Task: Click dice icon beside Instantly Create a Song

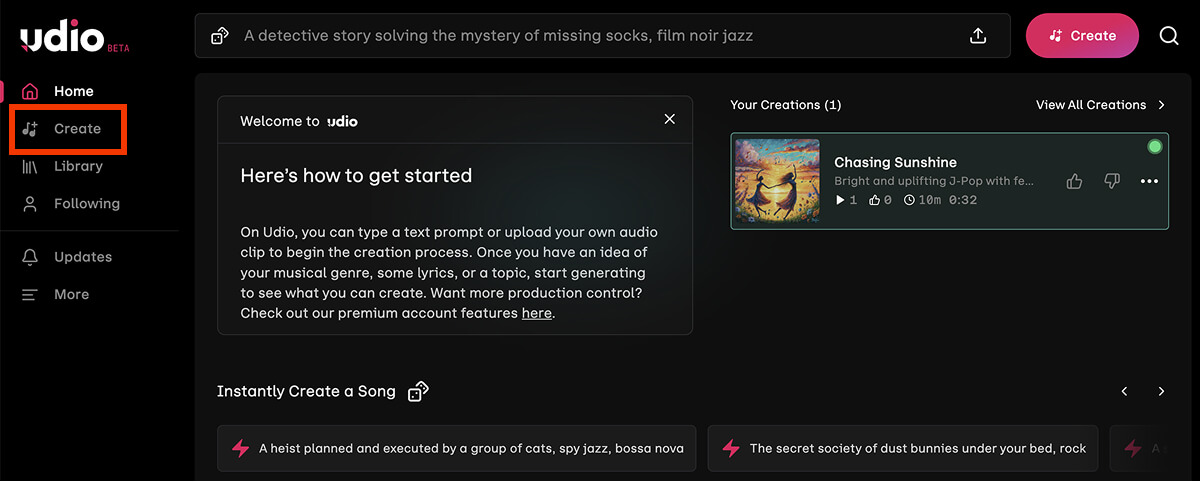Action: click(419, 391)
